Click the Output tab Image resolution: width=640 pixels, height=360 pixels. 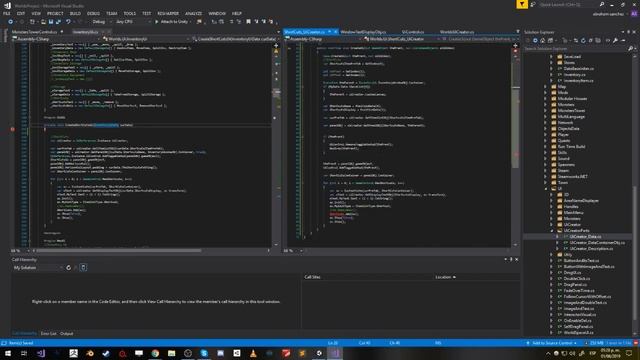(67, 333)
